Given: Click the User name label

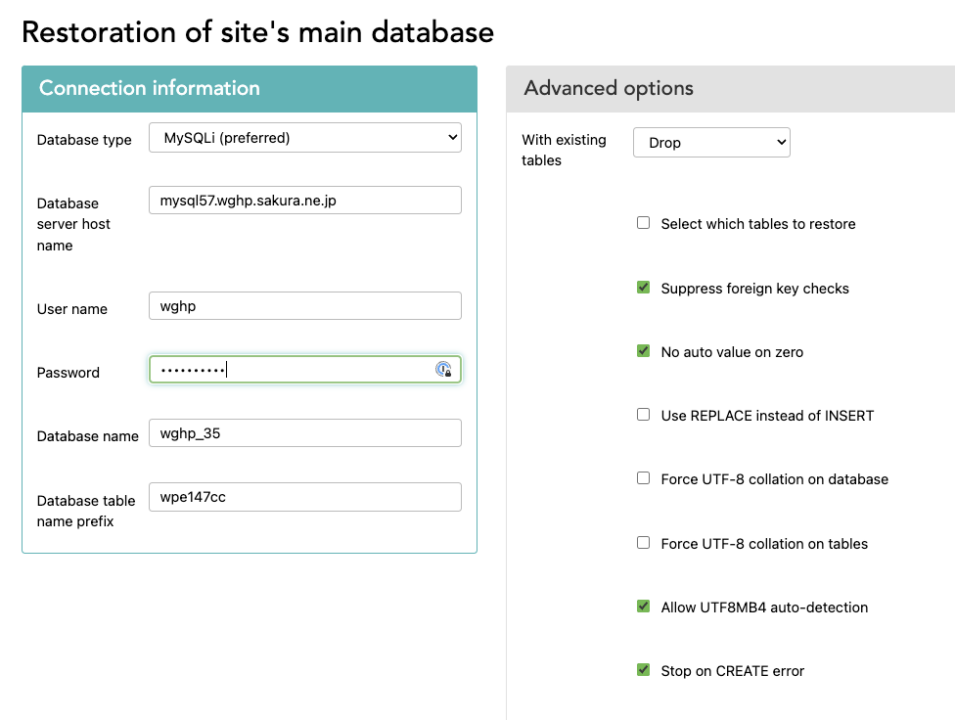Looking at the screenshot, I should (x=72, y=309).
